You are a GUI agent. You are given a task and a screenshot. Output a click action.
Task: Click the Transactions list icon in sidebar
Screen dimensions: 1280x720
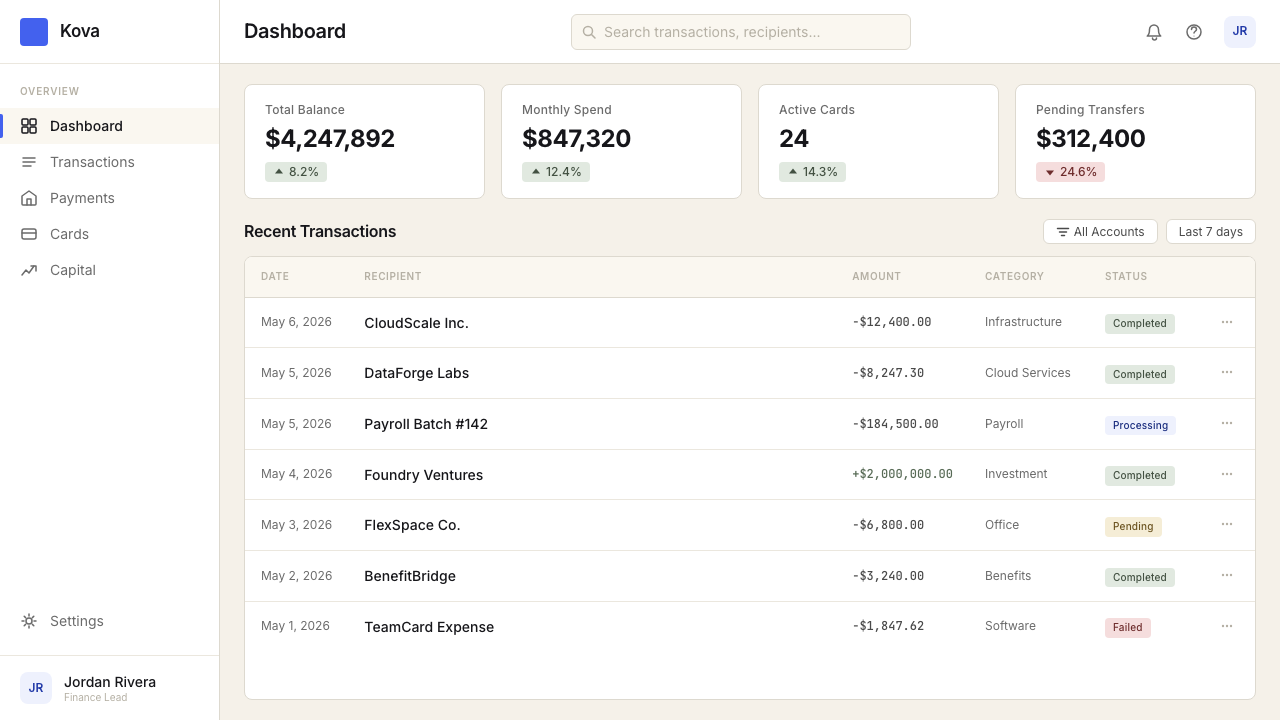pos(29,162)
